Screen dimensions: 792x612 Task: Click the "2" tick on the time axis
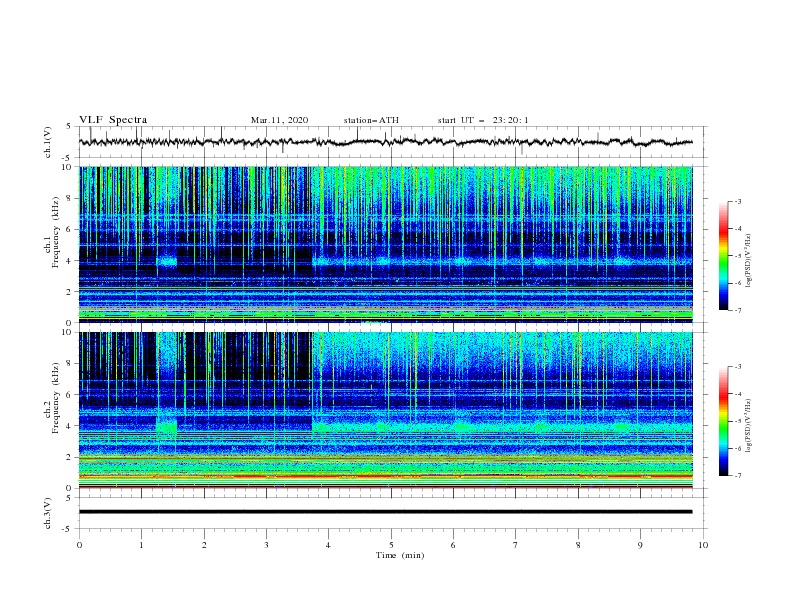click(204, 545)
